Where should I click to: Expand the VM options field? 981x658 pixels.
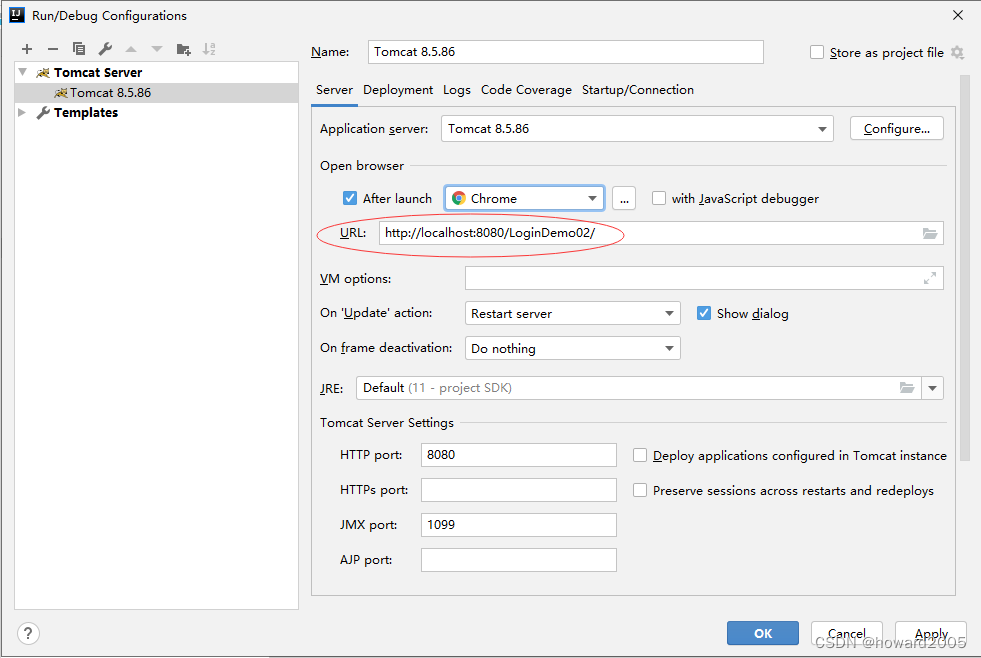tap(930, 278)
